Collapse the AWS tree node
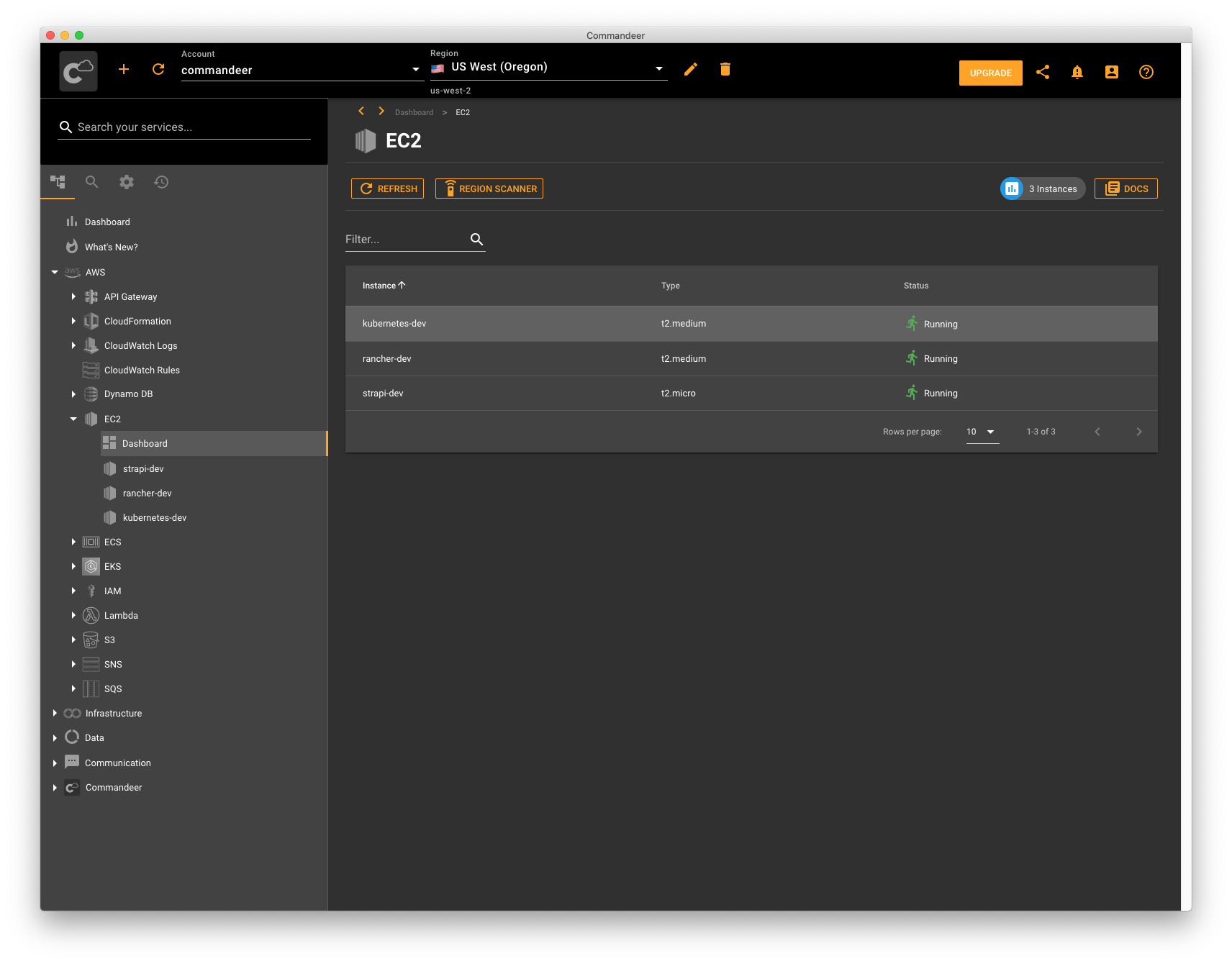 click(x=55, y=272)
